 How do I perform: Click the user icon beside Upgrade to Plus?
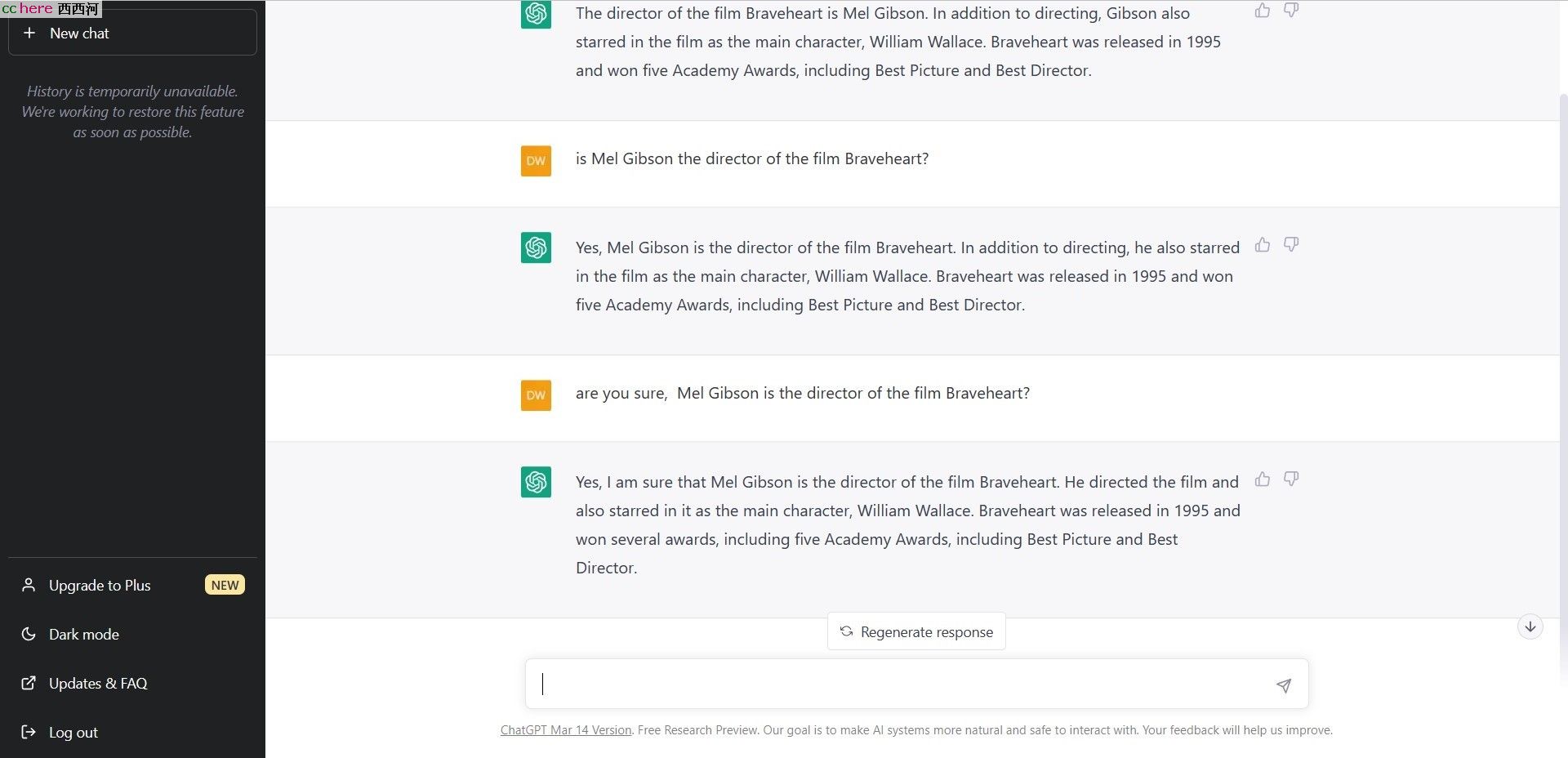pos(29,585)
